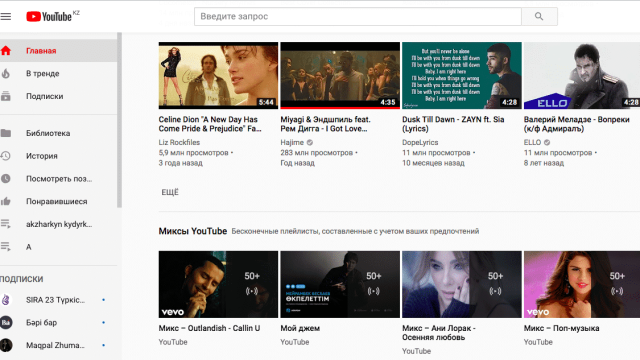Click verified badge next to Hajime
The height and width of the screenshot is (360, 640).
click(310, 142)
